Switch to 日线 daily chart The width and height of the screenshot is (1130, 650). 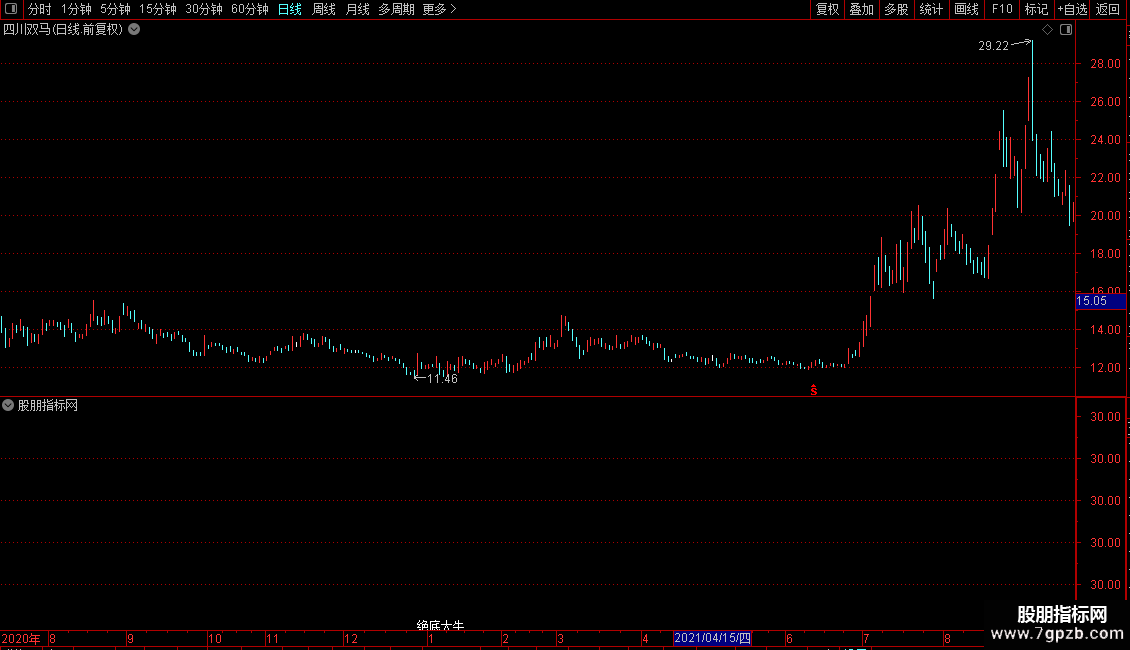(x=290, y=9)
